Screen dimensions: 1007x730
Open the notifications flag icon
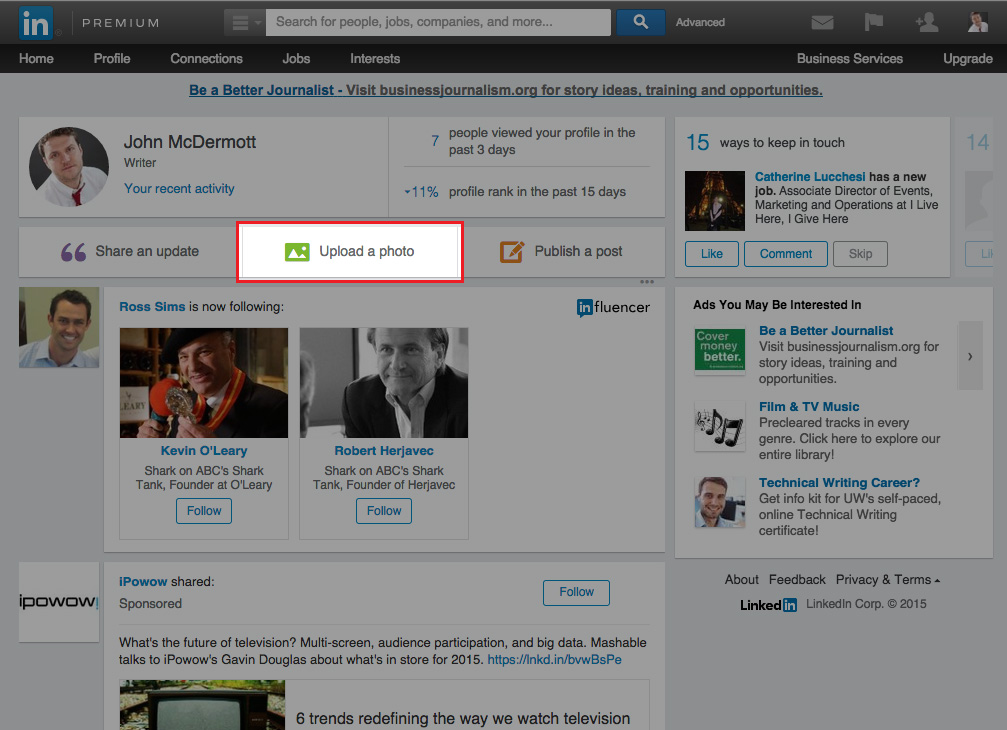(x=874, y=22)
